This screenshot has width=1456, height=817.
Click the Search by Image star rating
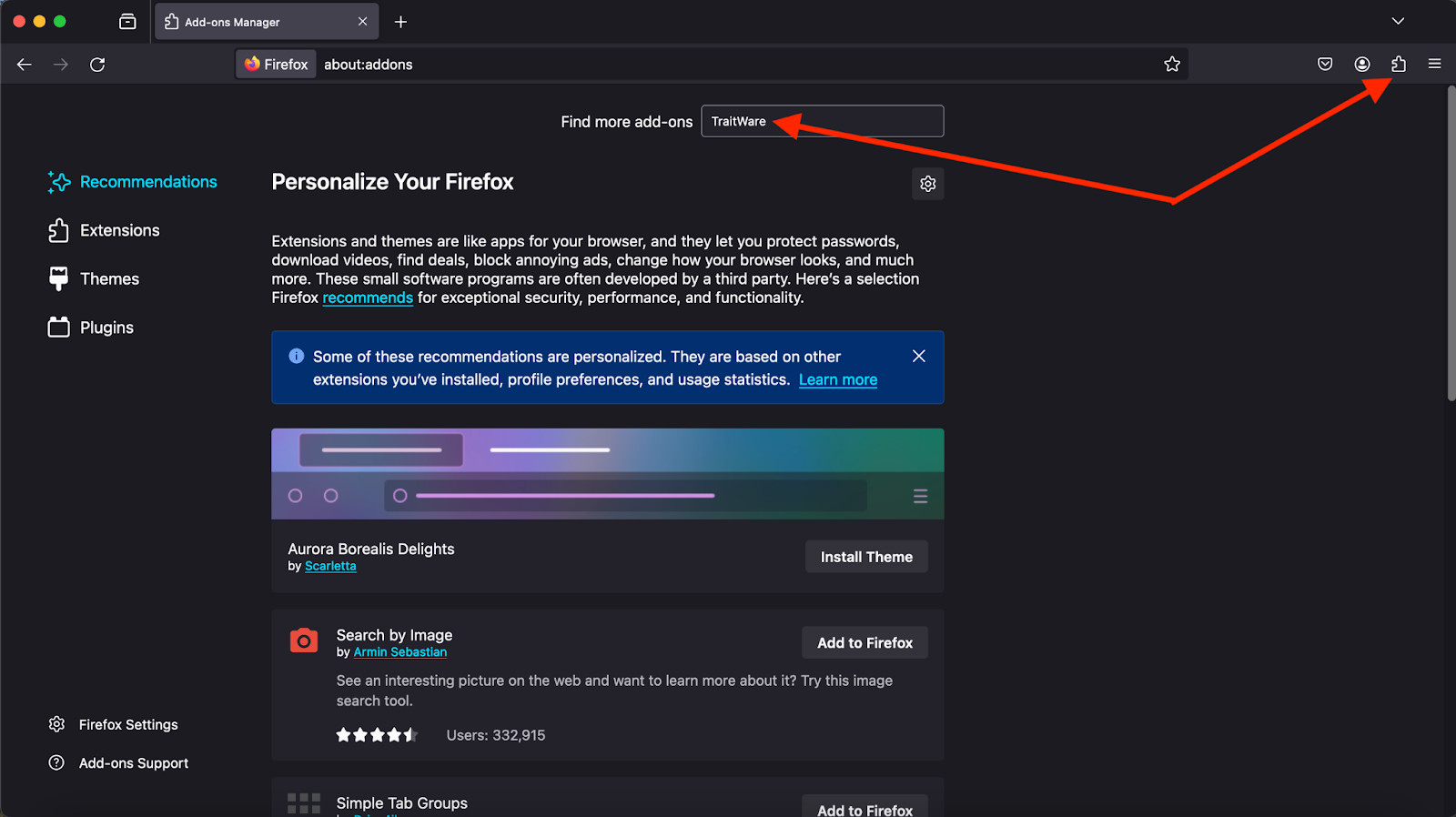click(x=377, y=735)
